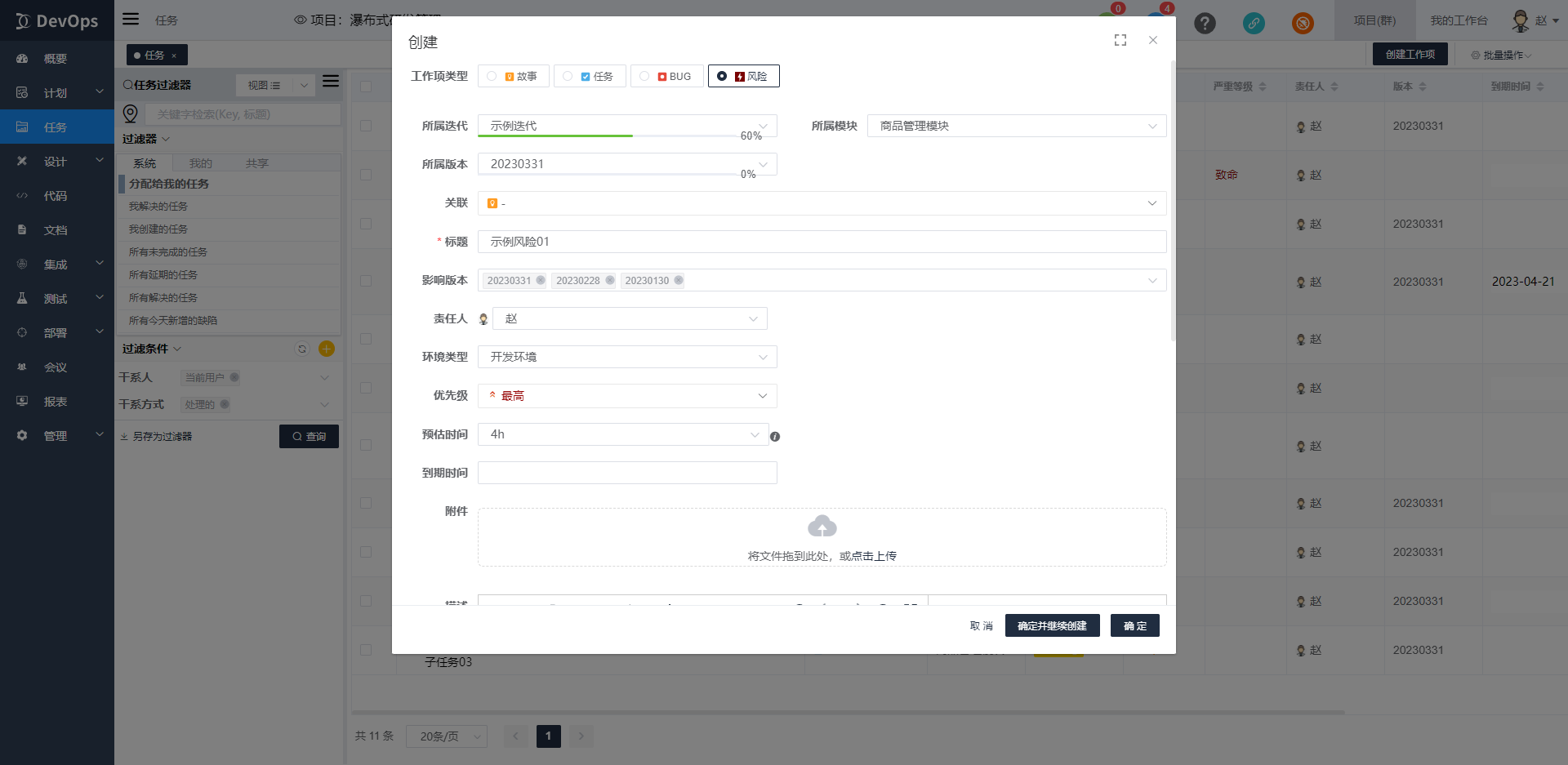
Task: Remove the 20230331 tag from 影响版本
Action: [x=541, y=280]
